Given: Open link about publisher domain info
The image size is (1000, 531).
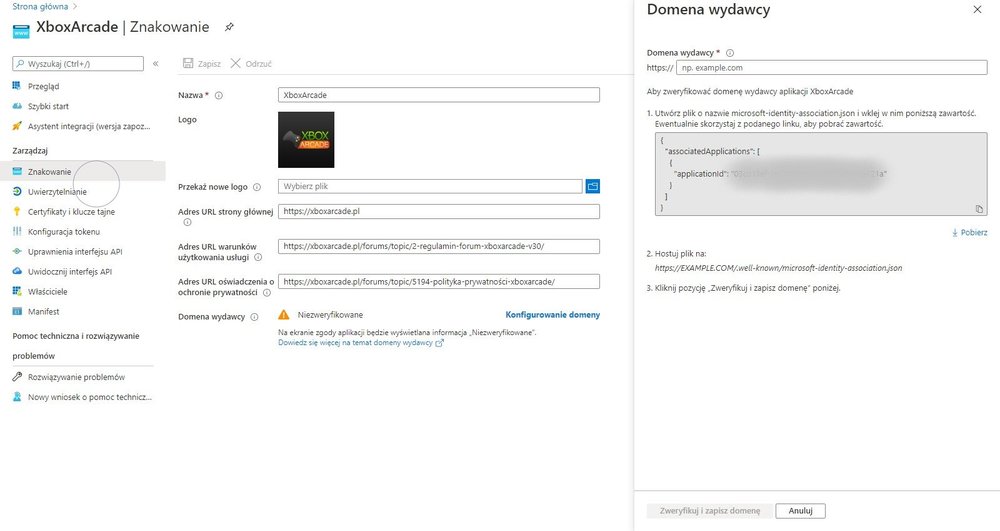Looking at the screenshot, I should 360,342.
